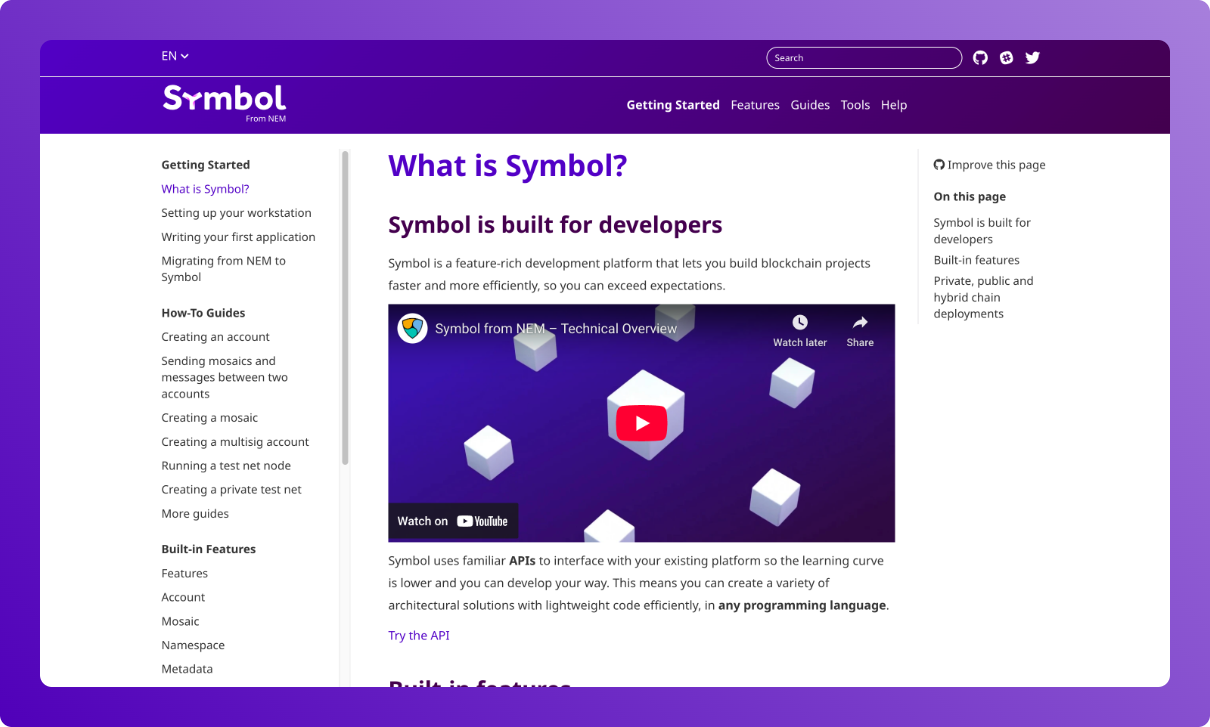Open Improve this page on GitHub
The width and height of the screenshot is (1210, 727).
tap(989, 164)
